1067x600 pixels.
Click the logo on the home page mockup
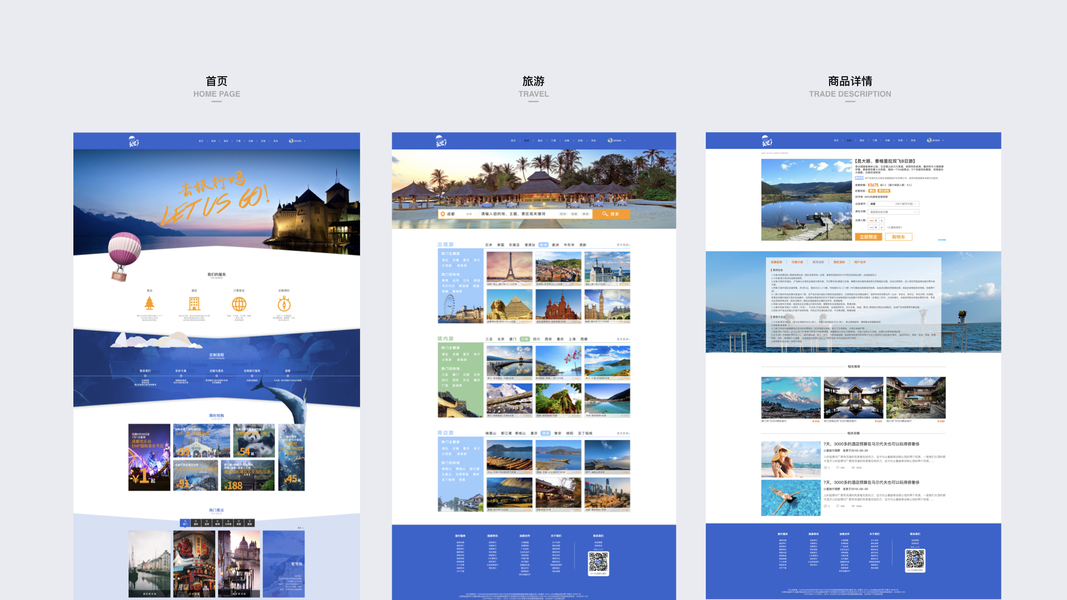click(x=133, y=141)
